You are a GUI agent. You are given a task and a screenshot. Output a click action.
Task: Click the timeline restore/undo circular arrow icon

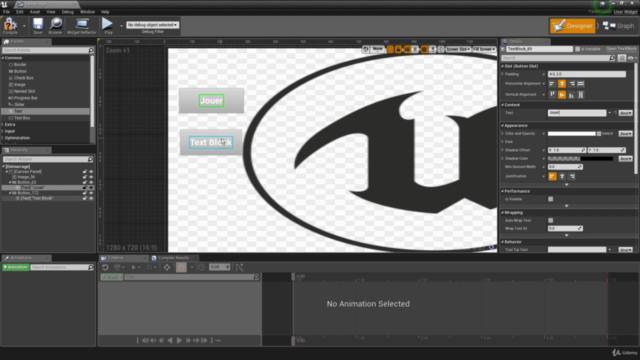tap(105, 267)
